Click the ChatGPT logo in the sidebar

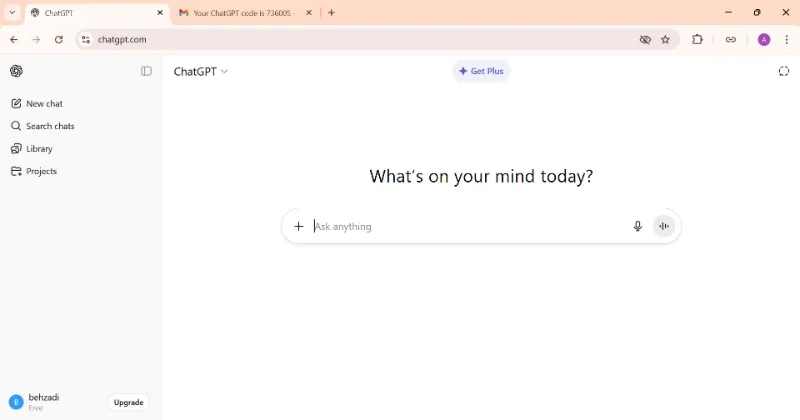pyautogui.click(x=16, y=71)
